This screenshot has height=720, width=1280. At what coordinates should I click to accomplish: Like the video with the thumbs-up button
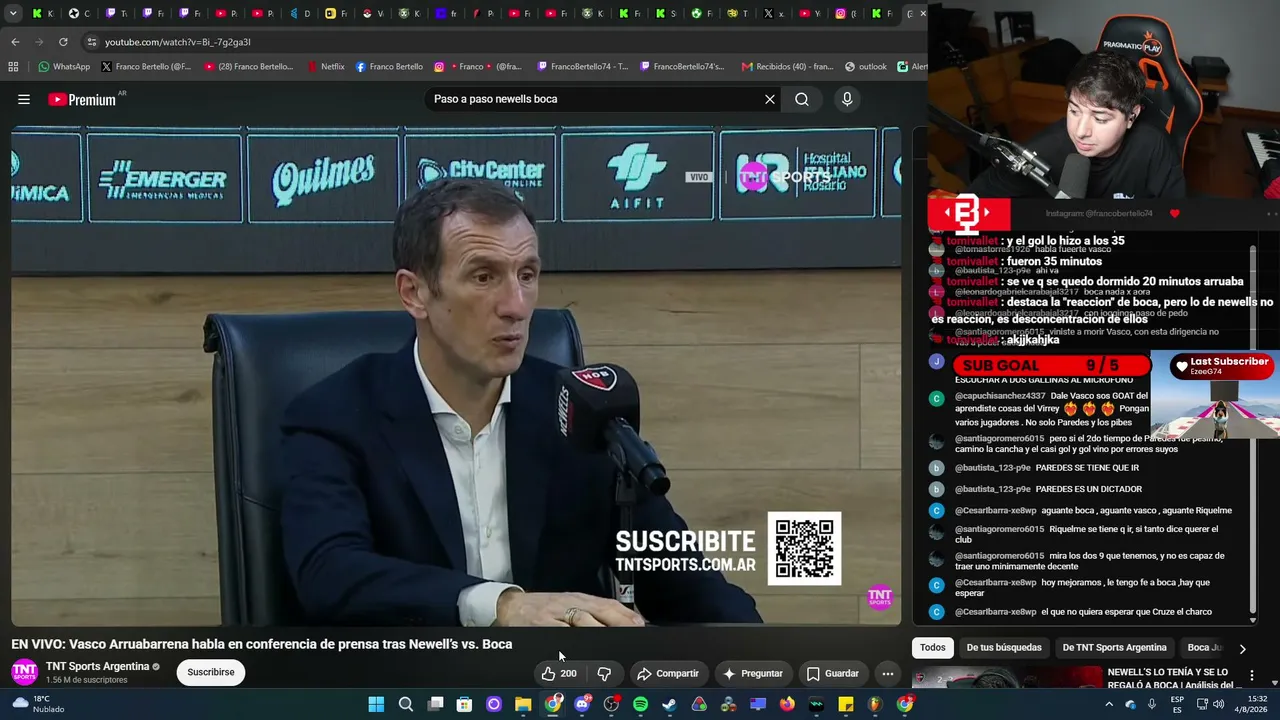pos(559,673)
